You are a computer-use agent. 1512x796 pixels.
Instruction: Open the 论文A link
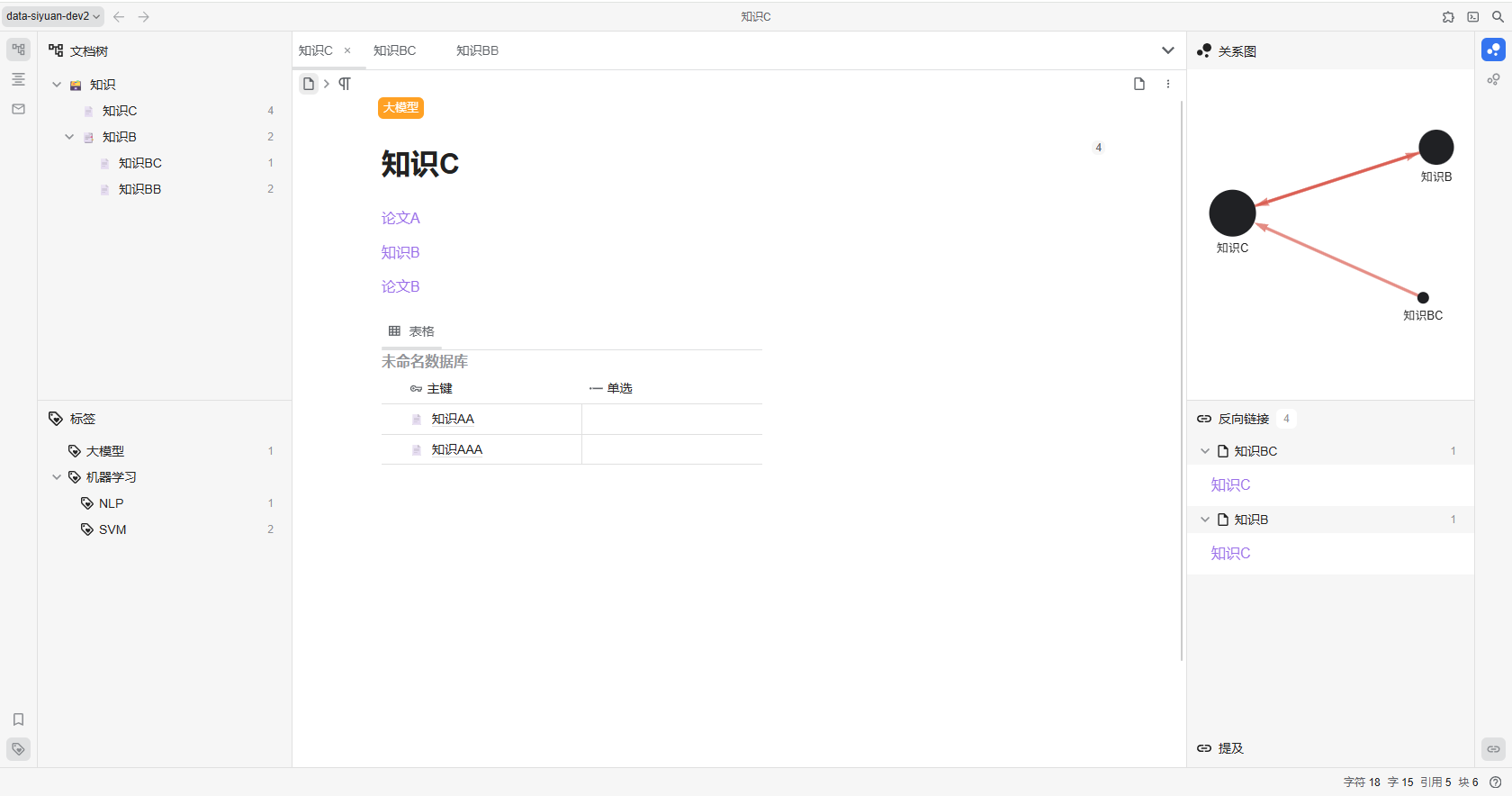(x=400, y=218)
